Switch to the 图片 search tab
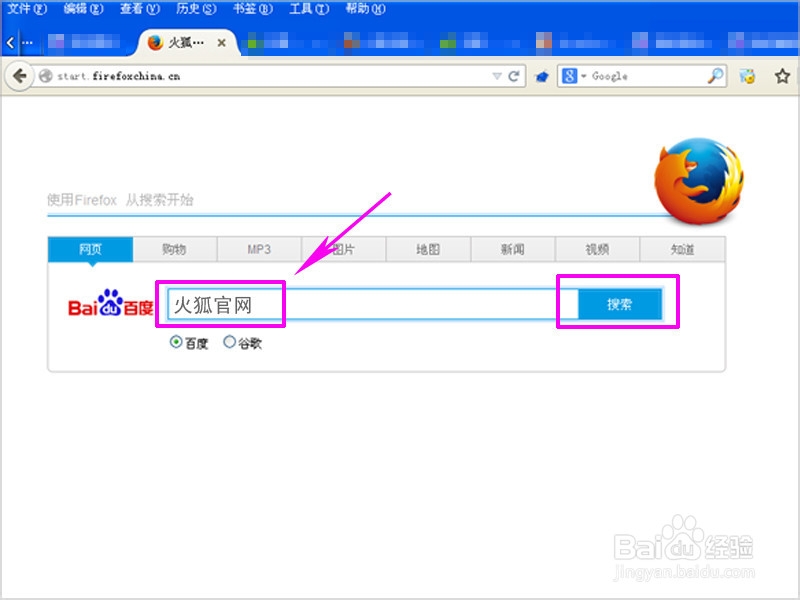The height and width of the screenshot is (600, 800). (343, 249)
